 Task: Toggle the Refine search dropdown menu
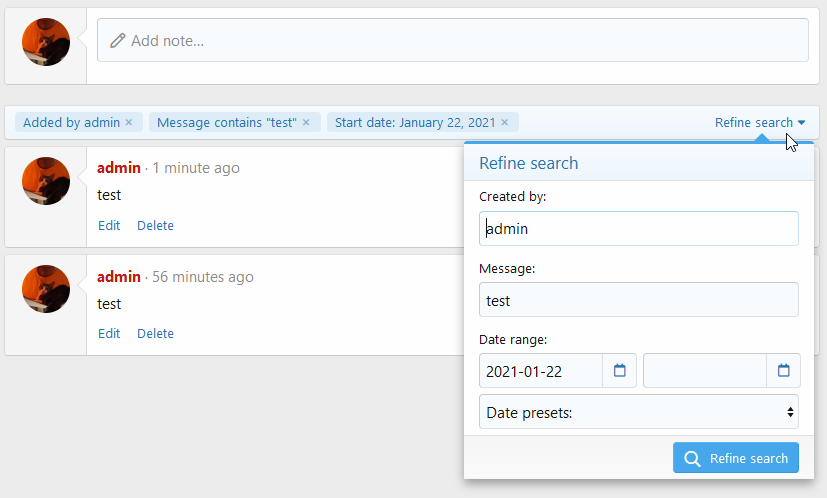pyautogui.click(x=759, y=123)
